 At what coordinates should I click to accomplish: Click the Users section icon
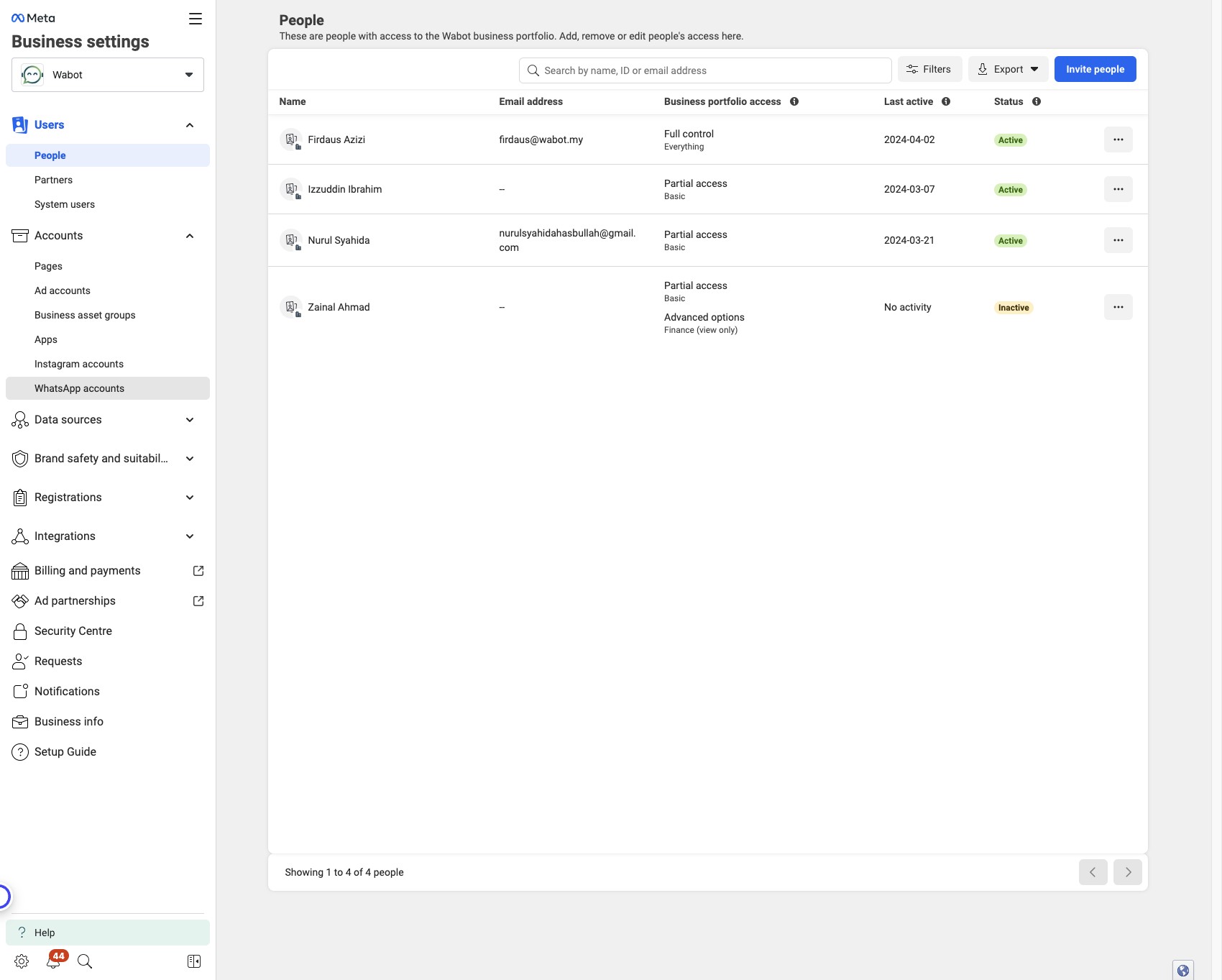point(20,125)
